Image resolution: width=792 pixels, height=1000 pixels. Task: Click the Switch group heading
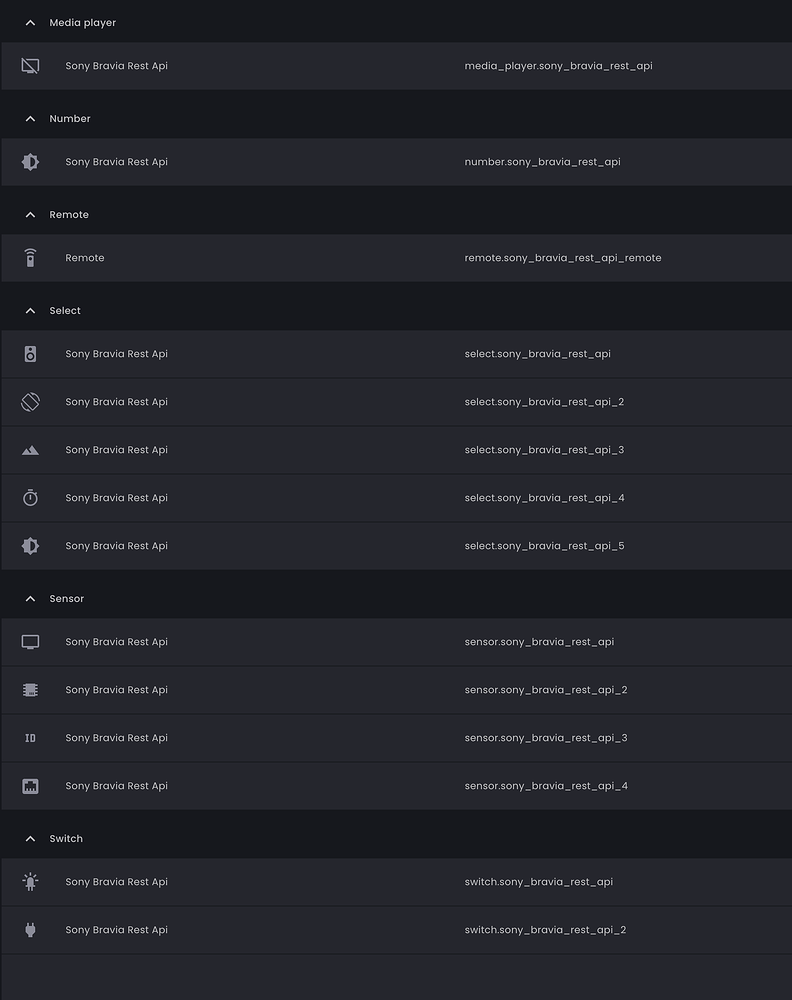click(x=66, y=839)
